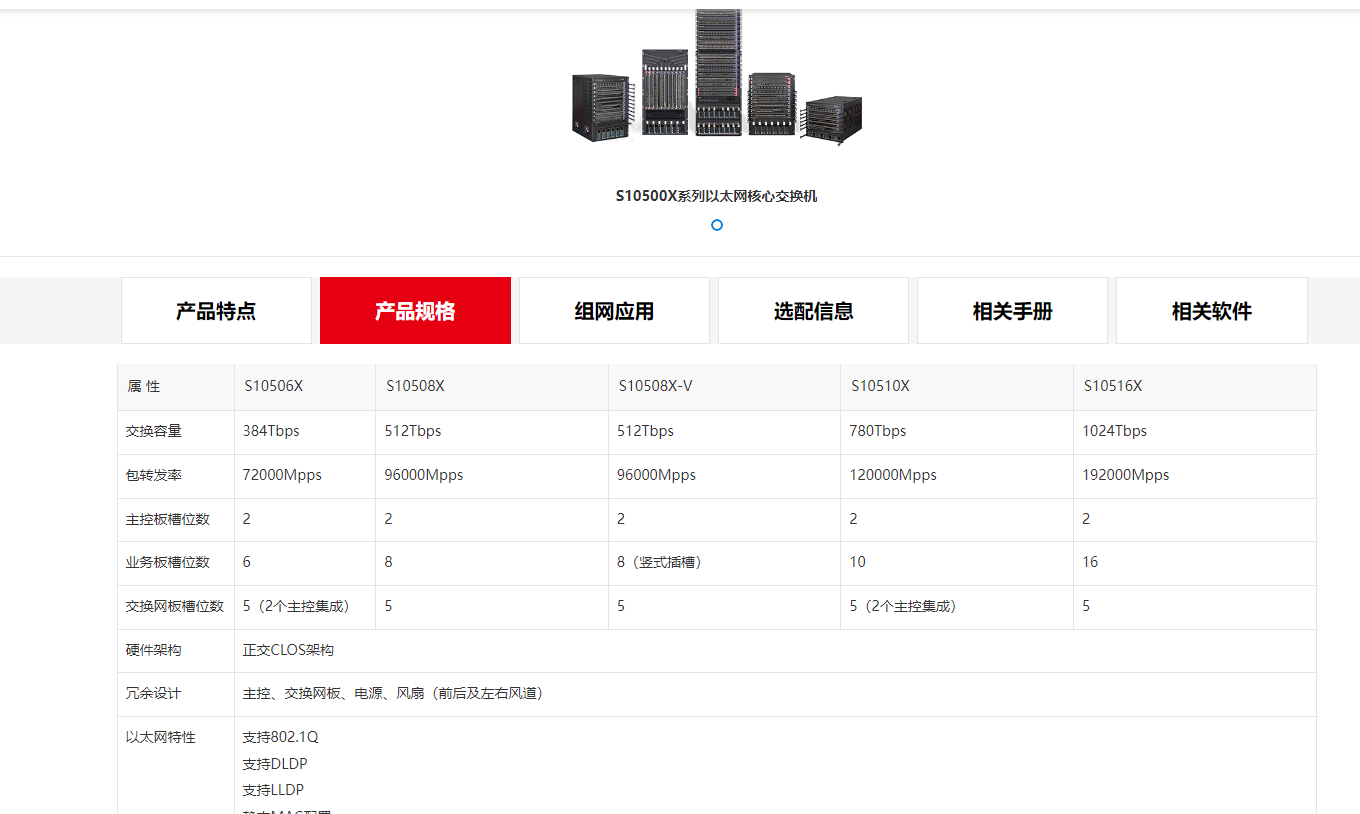Image resolution: width=1360 pixels, height=814 pixels.
Task: Switch to the 组网应用 tab
Action: coord(614,311)
